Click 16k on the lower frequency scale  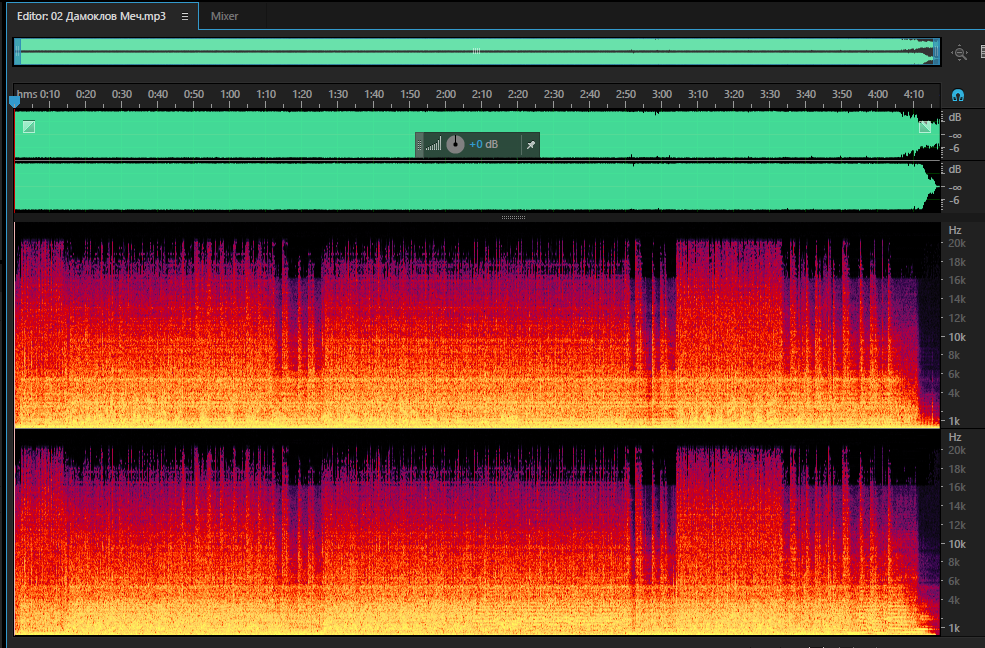click(957, 487)
